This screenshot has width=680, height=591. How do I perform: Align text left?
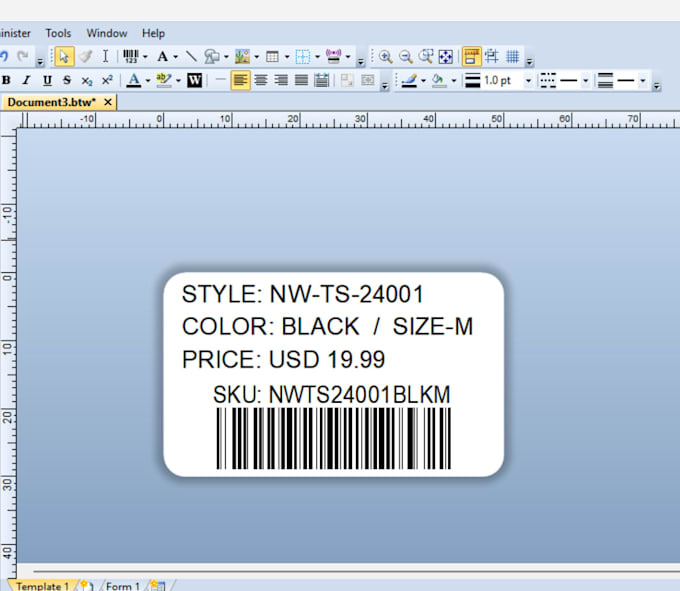pos(240,80)
